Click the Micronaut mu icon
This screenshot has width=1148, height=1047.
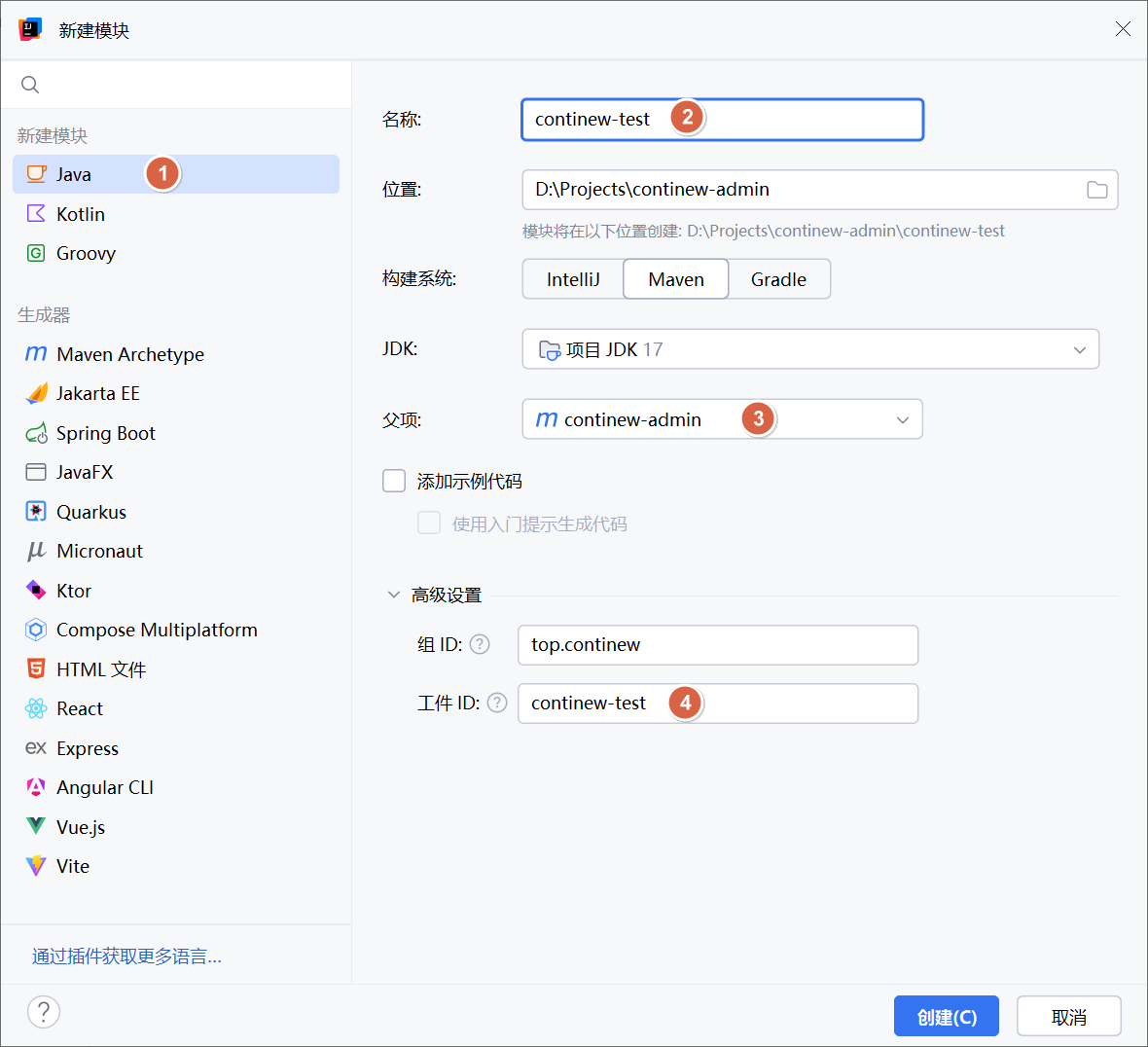(36, 552)
